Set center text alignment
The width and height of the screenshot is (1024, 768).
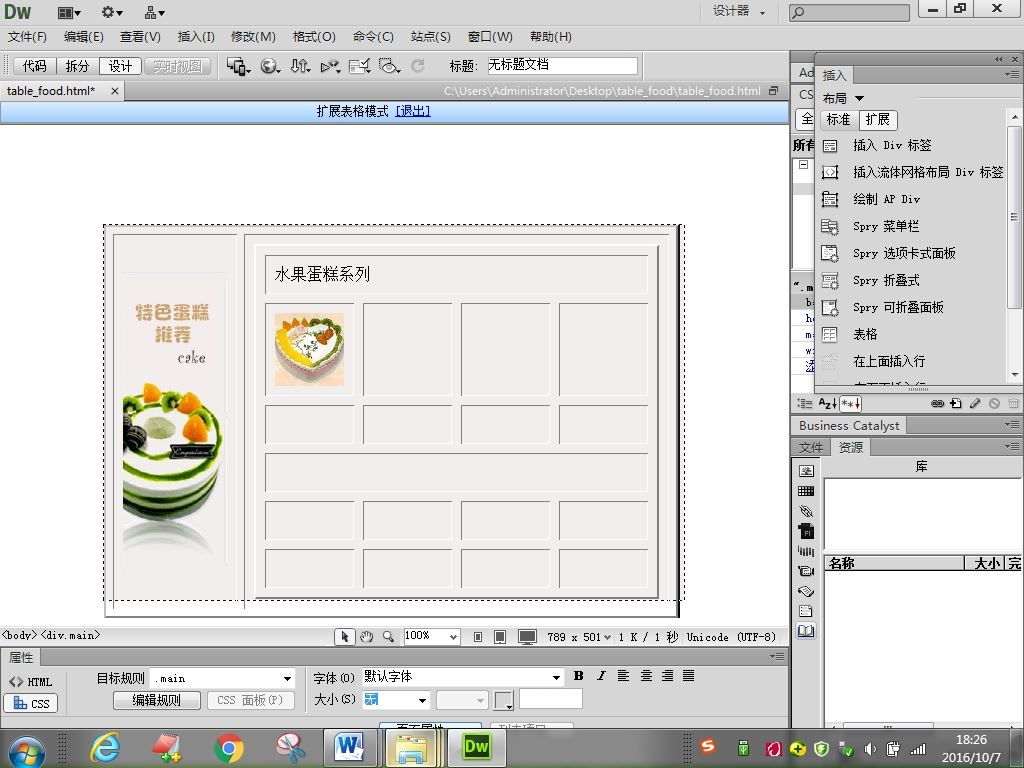coord(646,676)
